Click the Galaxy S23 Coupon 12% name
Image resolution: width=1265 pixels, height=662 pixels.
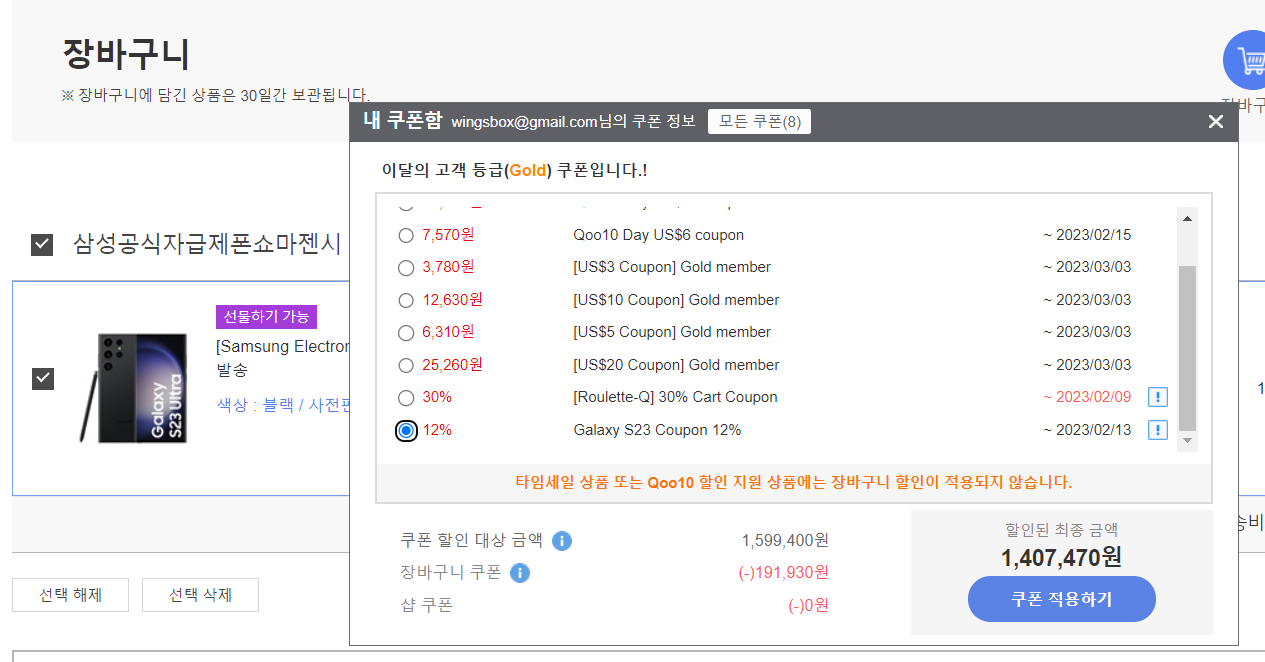(x=657, y=430)
